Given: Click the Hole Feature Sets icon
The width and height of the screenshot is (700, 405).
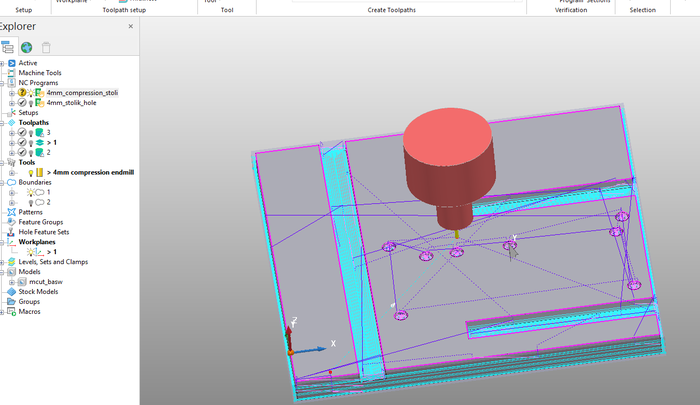Looking at the screenshot, I should click(x=11, y=232).
